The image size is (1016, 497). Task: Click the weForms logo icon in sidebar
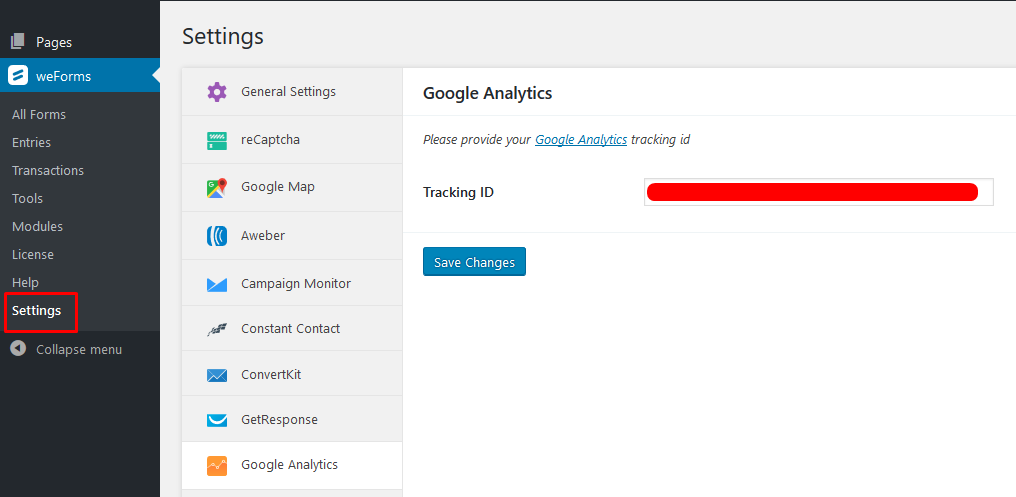pos(18,76)
